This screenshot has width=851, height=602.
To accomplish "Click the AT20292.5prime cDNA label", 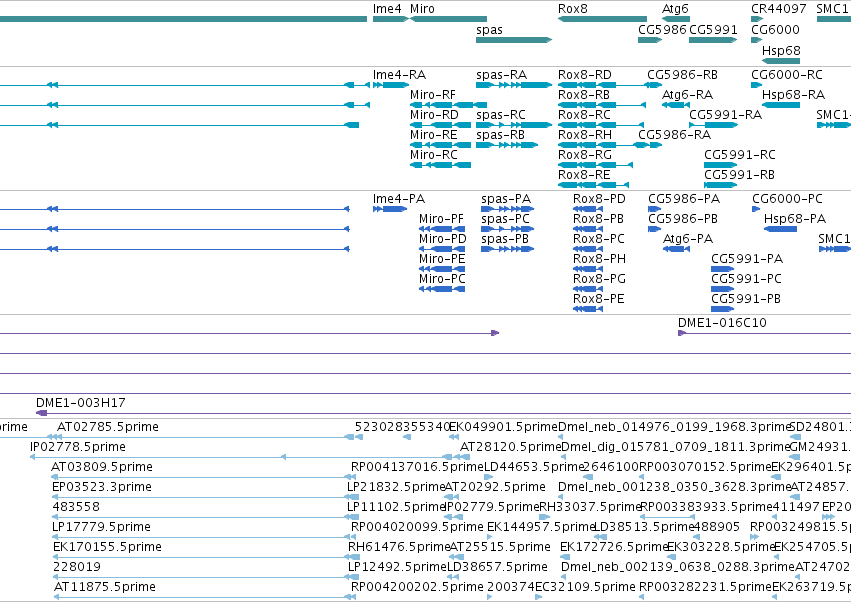I will pos(495,488).
